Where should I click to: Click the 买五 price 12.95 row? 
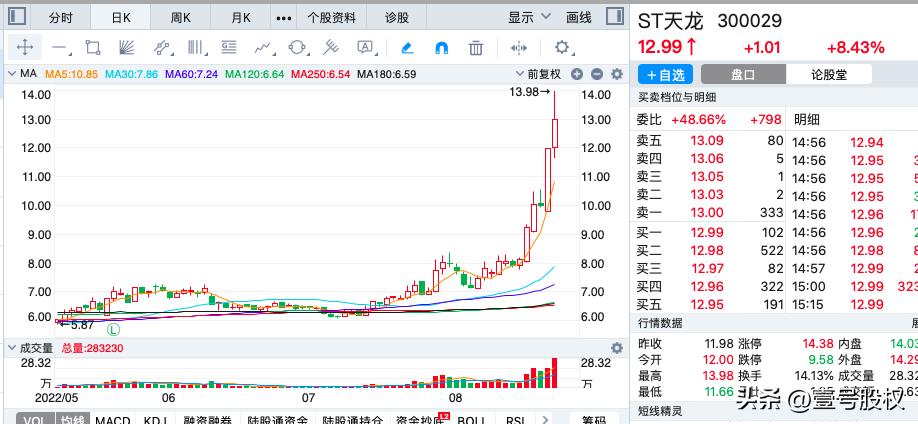pos(710,305)
